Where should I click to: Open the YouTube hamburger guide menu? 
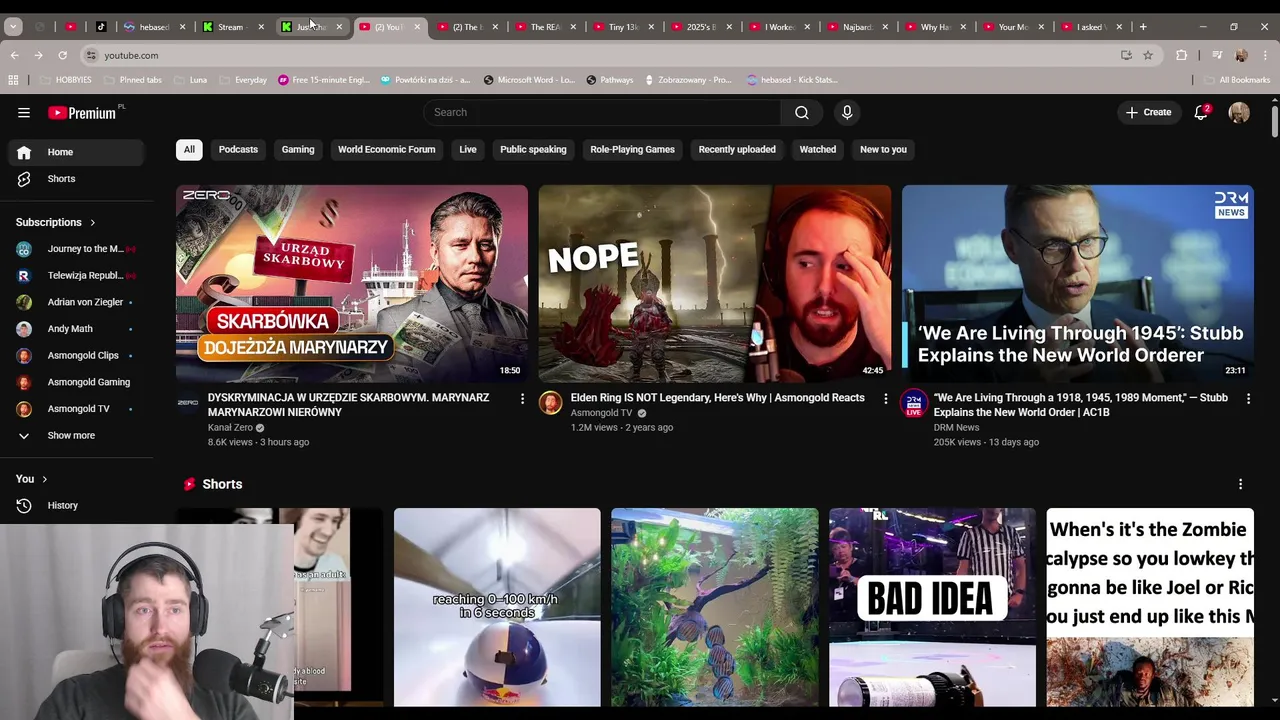point(24,113)
